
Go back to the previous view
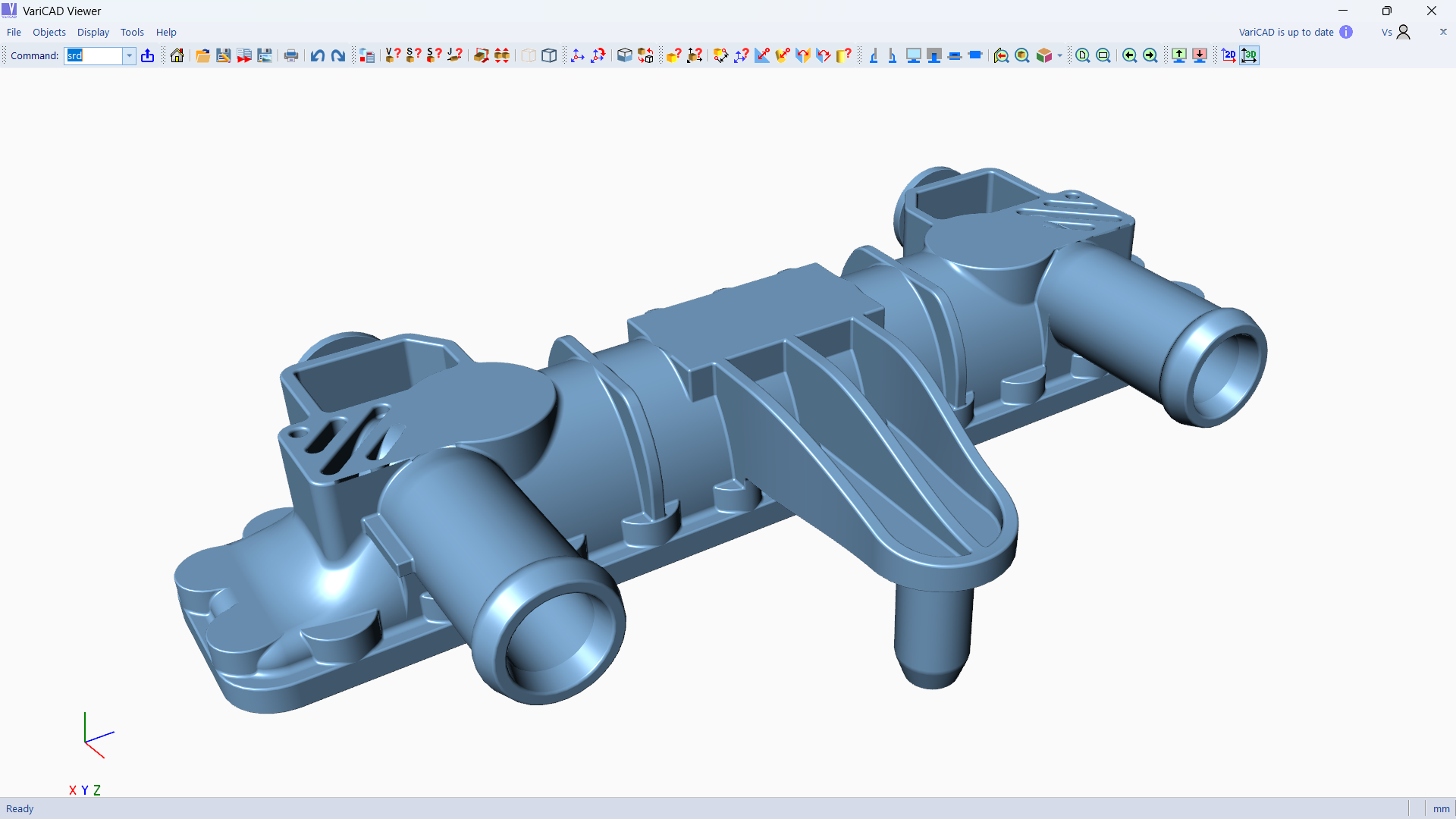(x=1130, y=55)
